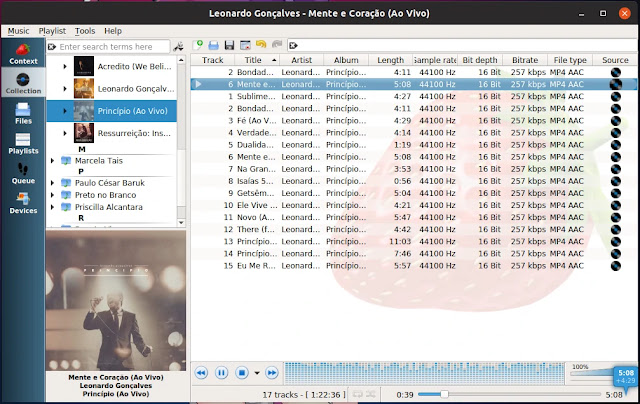Image resolution: width=640 pixels, height=404 pixels.
Task: Clear the playlist toolbar icon
Action: coord(245,45)
